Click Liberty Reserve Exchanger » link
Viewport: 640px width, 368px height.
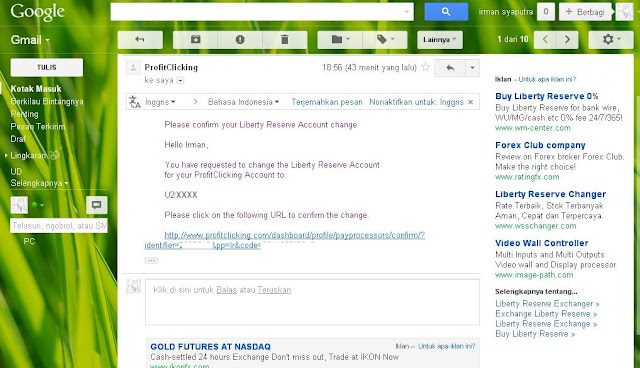547,304
